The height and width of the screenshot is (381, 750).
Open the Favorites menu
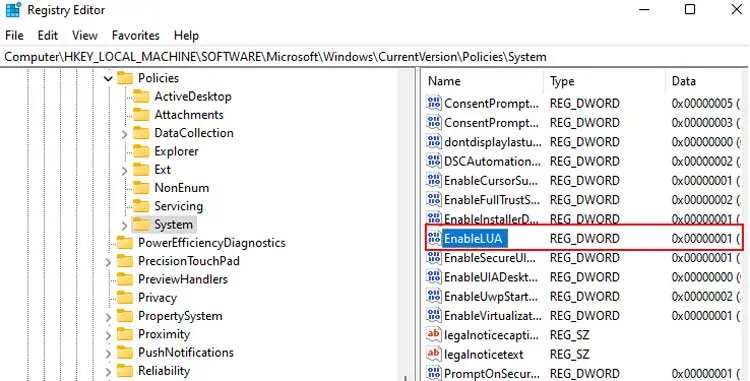point(135,35)
